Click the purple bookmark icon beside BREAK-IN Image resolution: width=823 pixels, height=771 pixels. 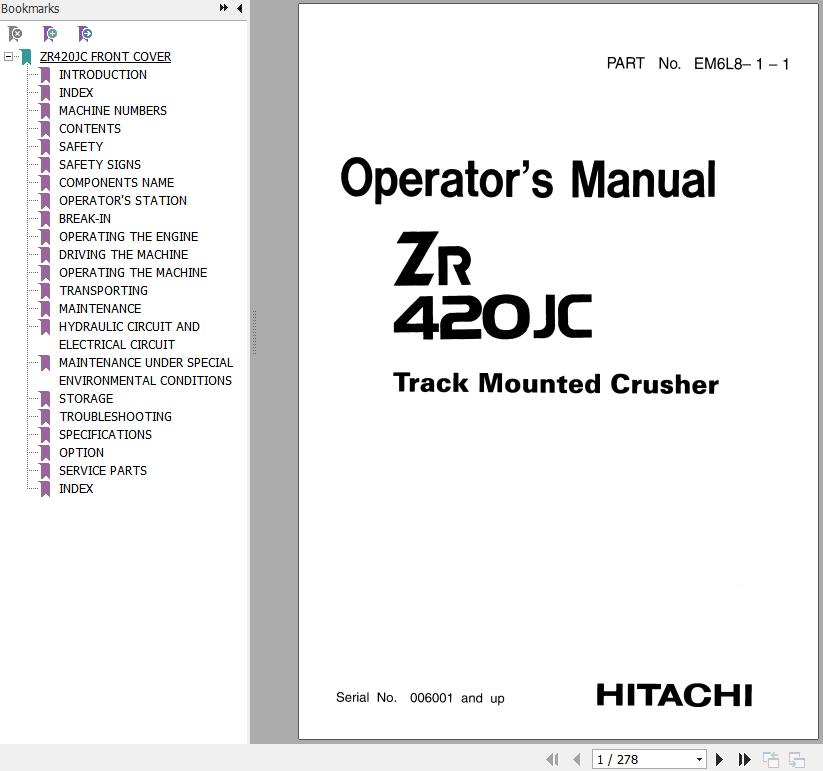coord(46,218)
